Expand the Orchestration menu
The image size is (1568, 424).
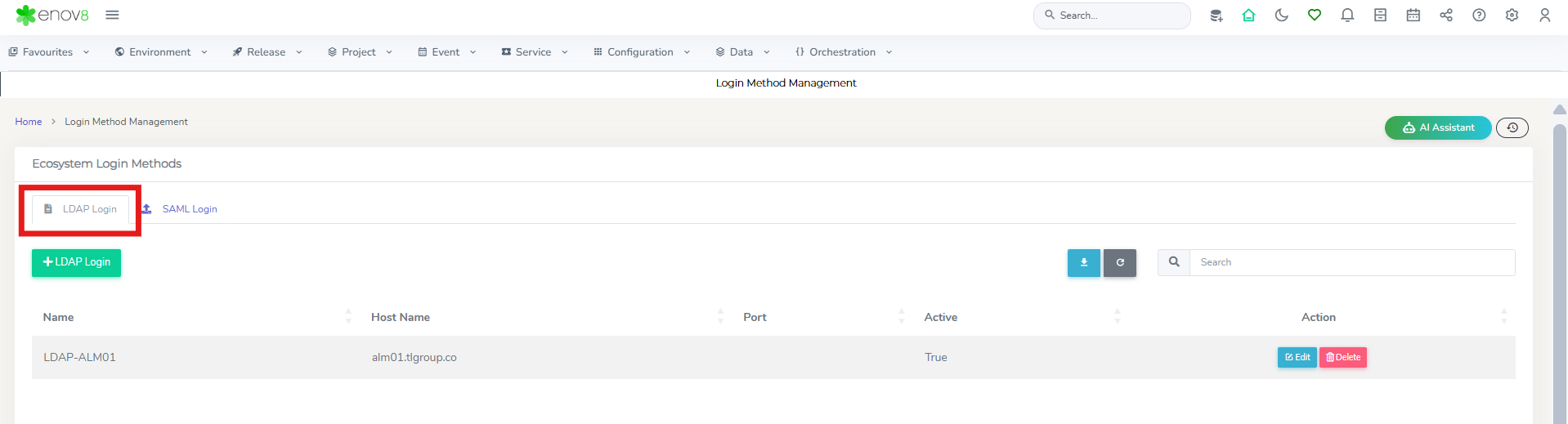[844, 51]
